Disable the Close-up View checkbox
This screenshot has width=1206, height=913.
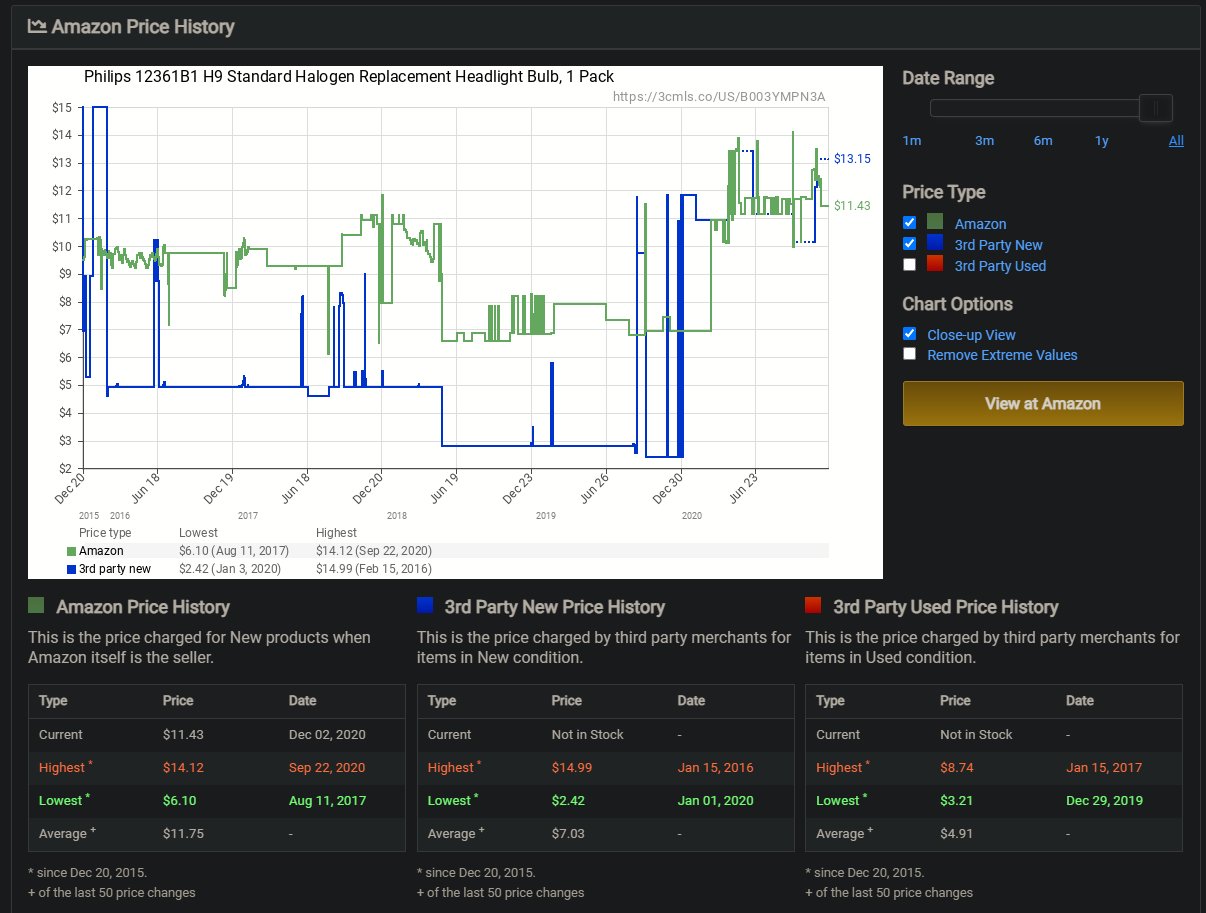coord(909,334)
